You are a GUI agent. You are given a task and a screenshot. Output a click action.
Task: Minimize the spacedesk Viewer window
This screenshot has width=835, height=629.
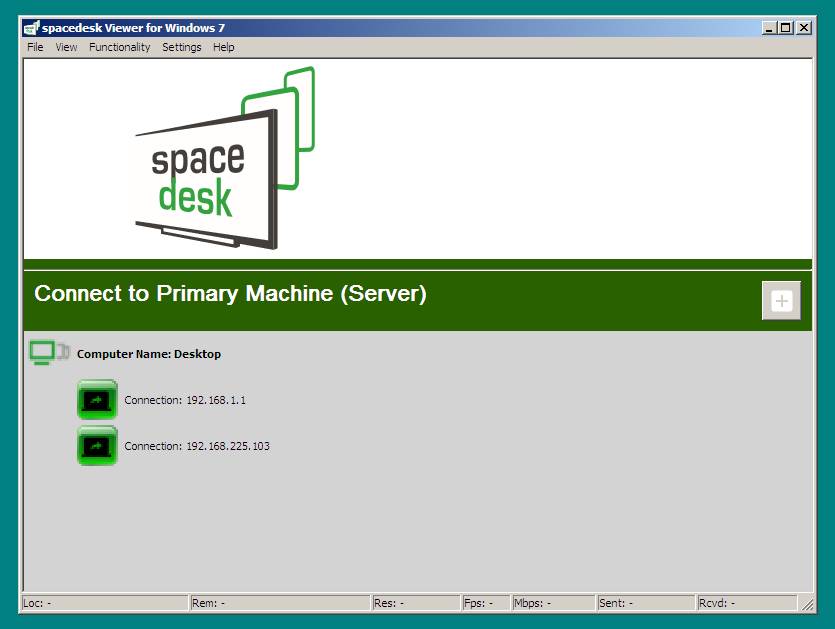click(768, 28)
